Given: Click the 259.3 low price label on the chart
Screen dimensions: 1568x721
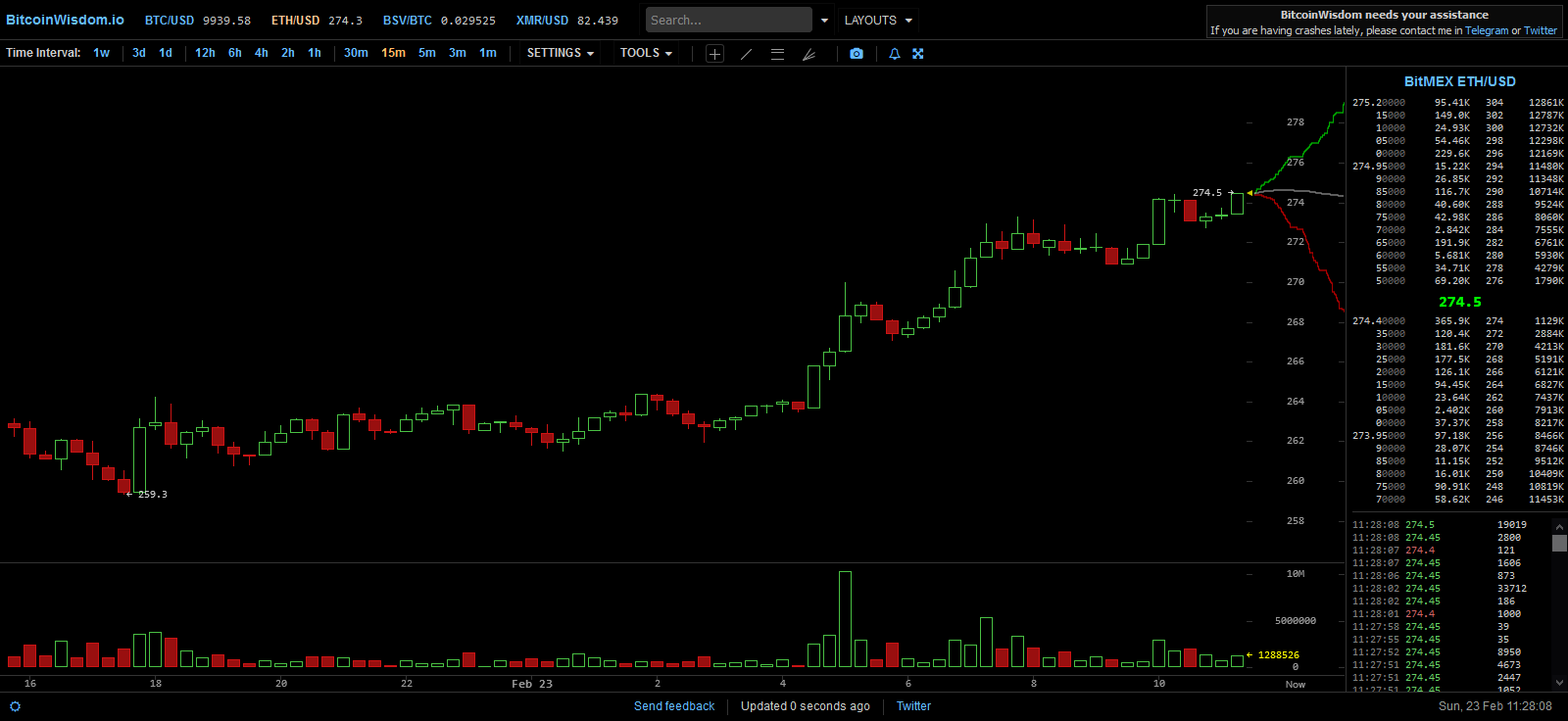Looking at the screenshot, I should tap(153, 495).
